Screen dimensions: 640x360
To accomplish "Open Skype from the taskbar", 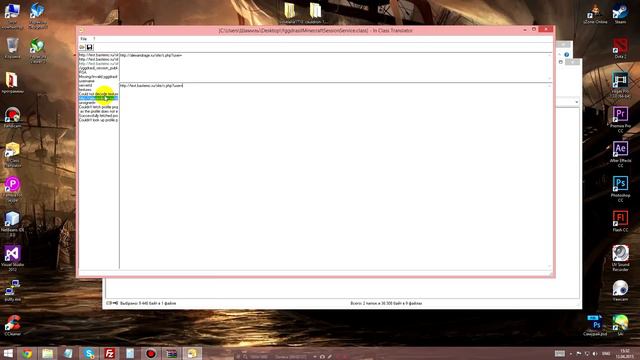I will (x=89, y=353).
